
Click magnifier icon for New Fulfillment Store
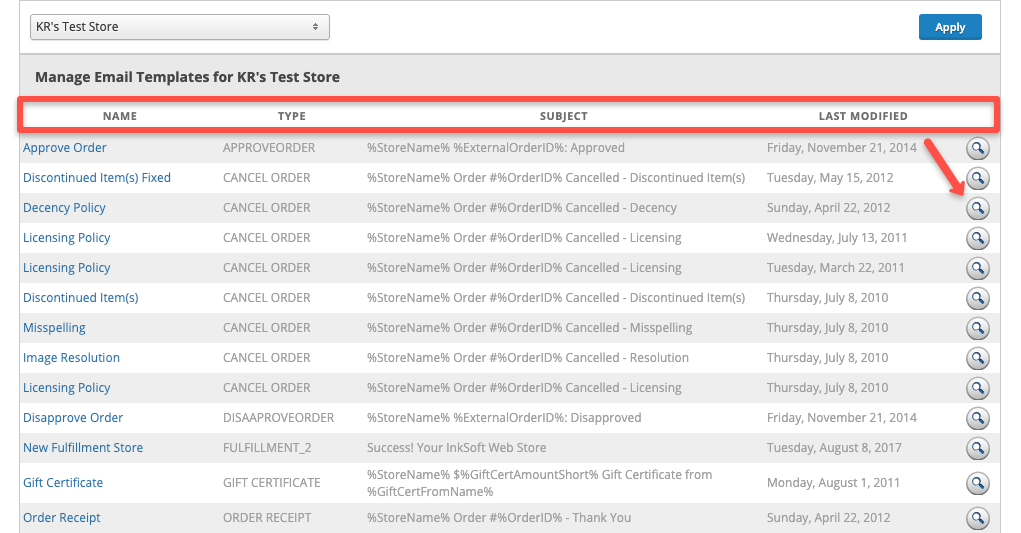click(x=977, y=449)
